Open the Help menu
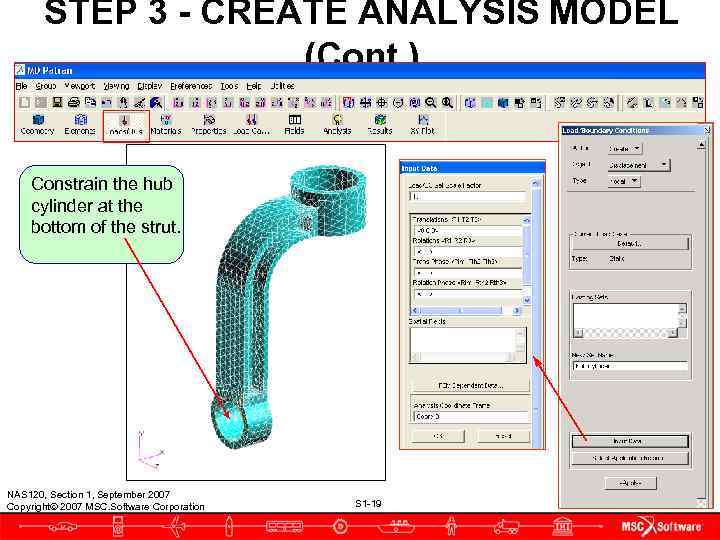Image resolution: width=720 pixels, height=540 pixels. pos(254,86)
